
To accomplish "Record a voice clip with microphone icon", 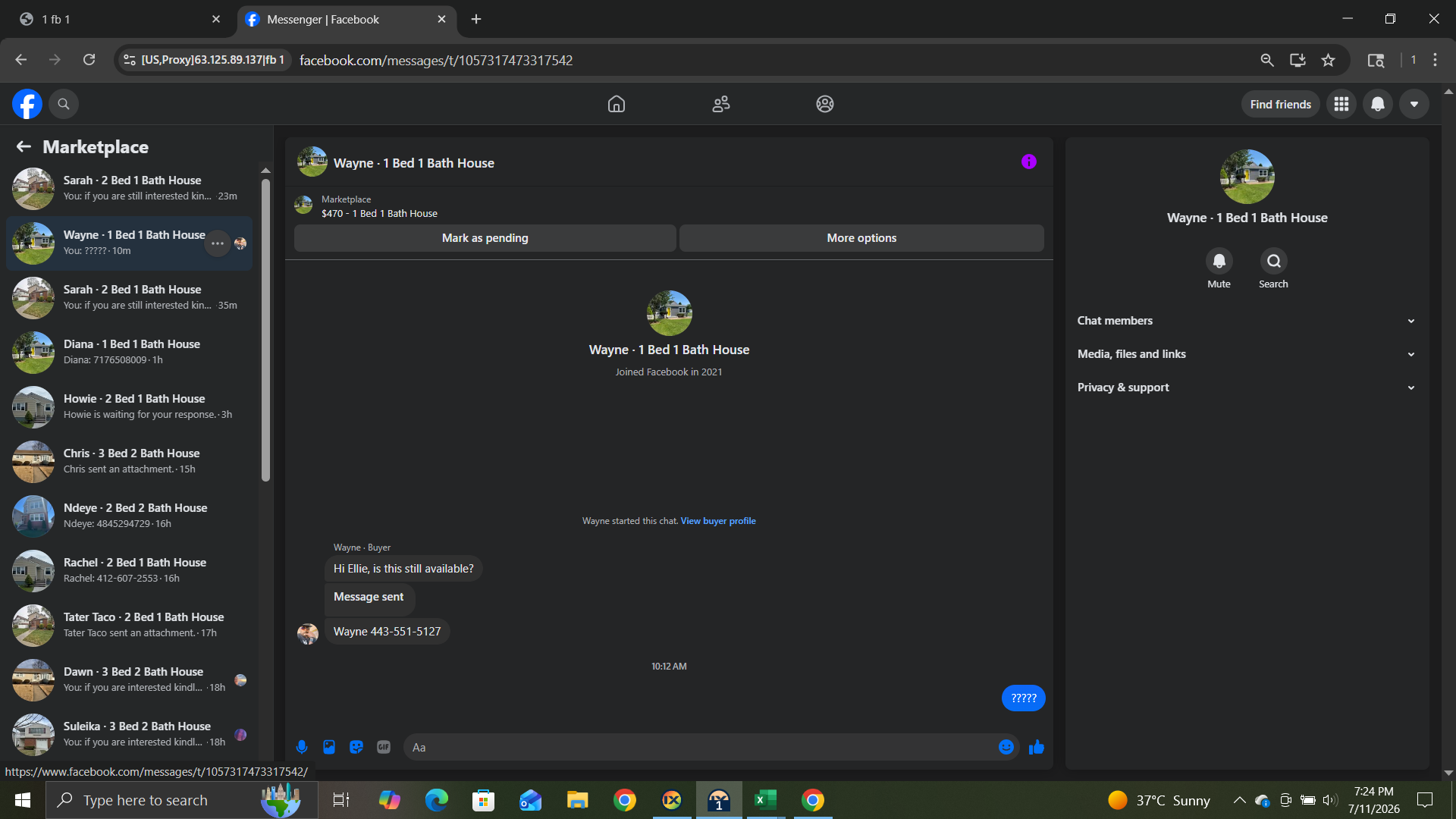I will click(302, 747).
